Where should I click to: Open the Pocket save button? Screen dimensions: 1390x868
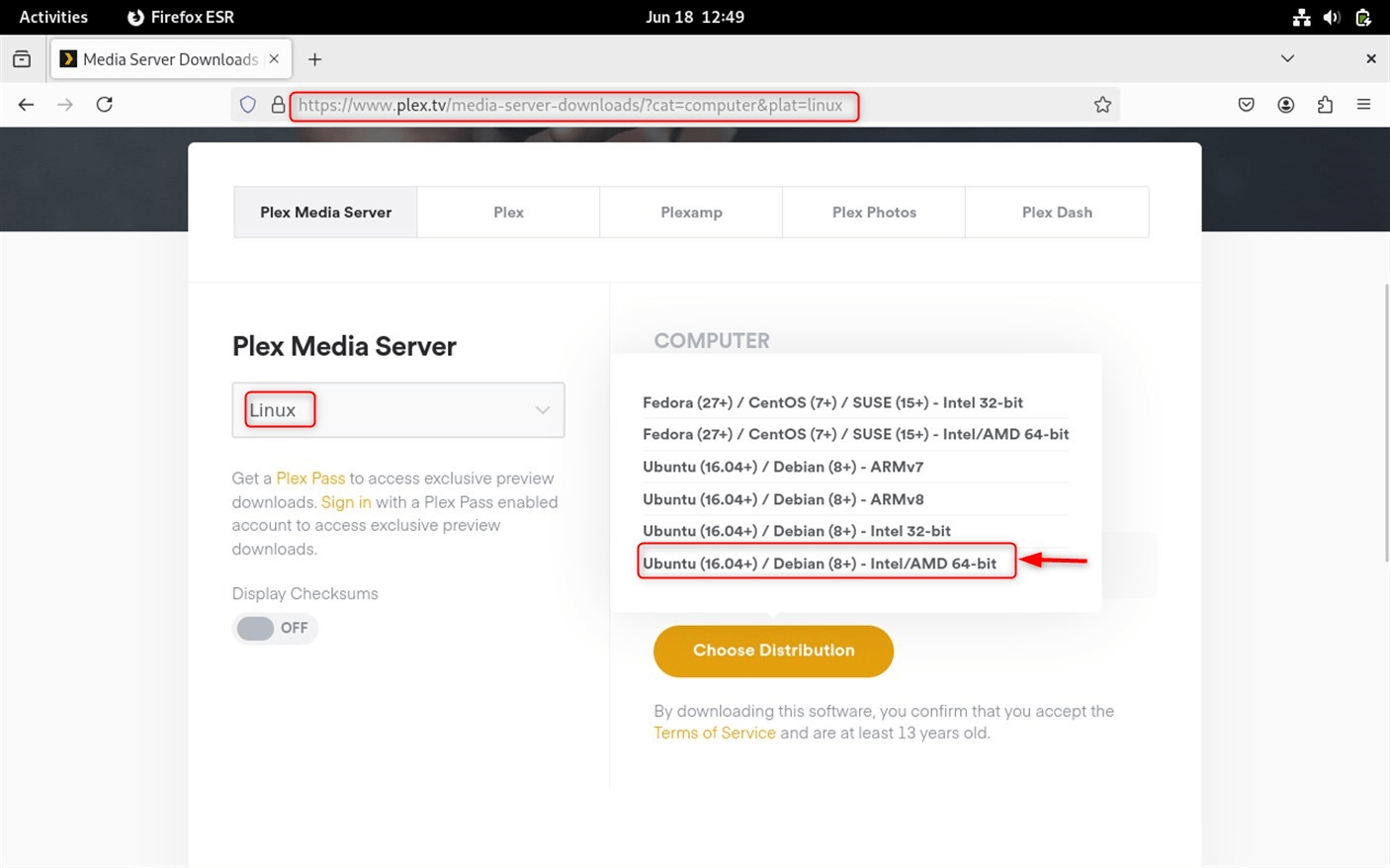pos(1247,105)
